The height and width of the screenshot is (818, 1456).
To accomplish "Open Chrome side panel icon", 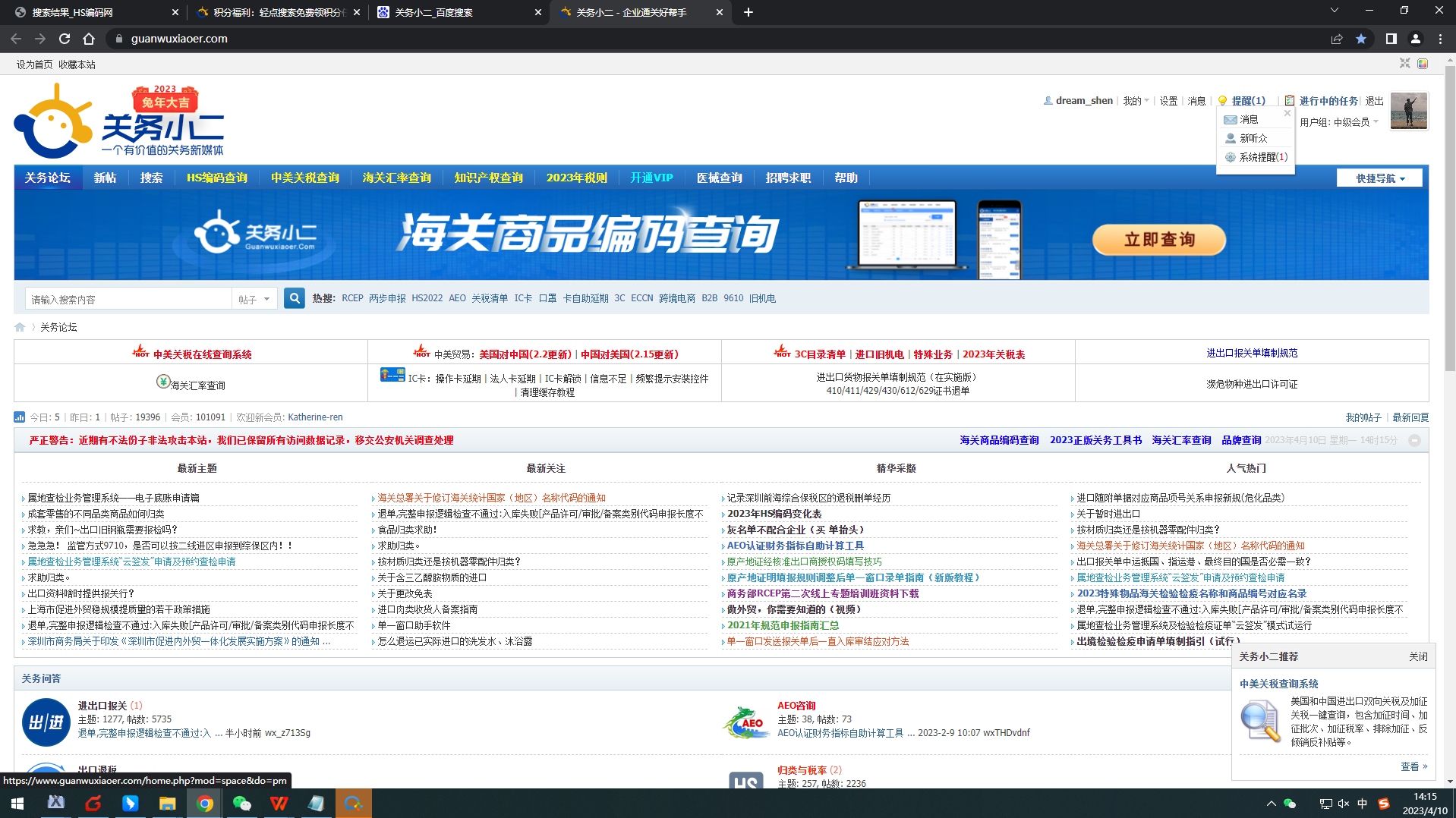I will pos(1391,39).
